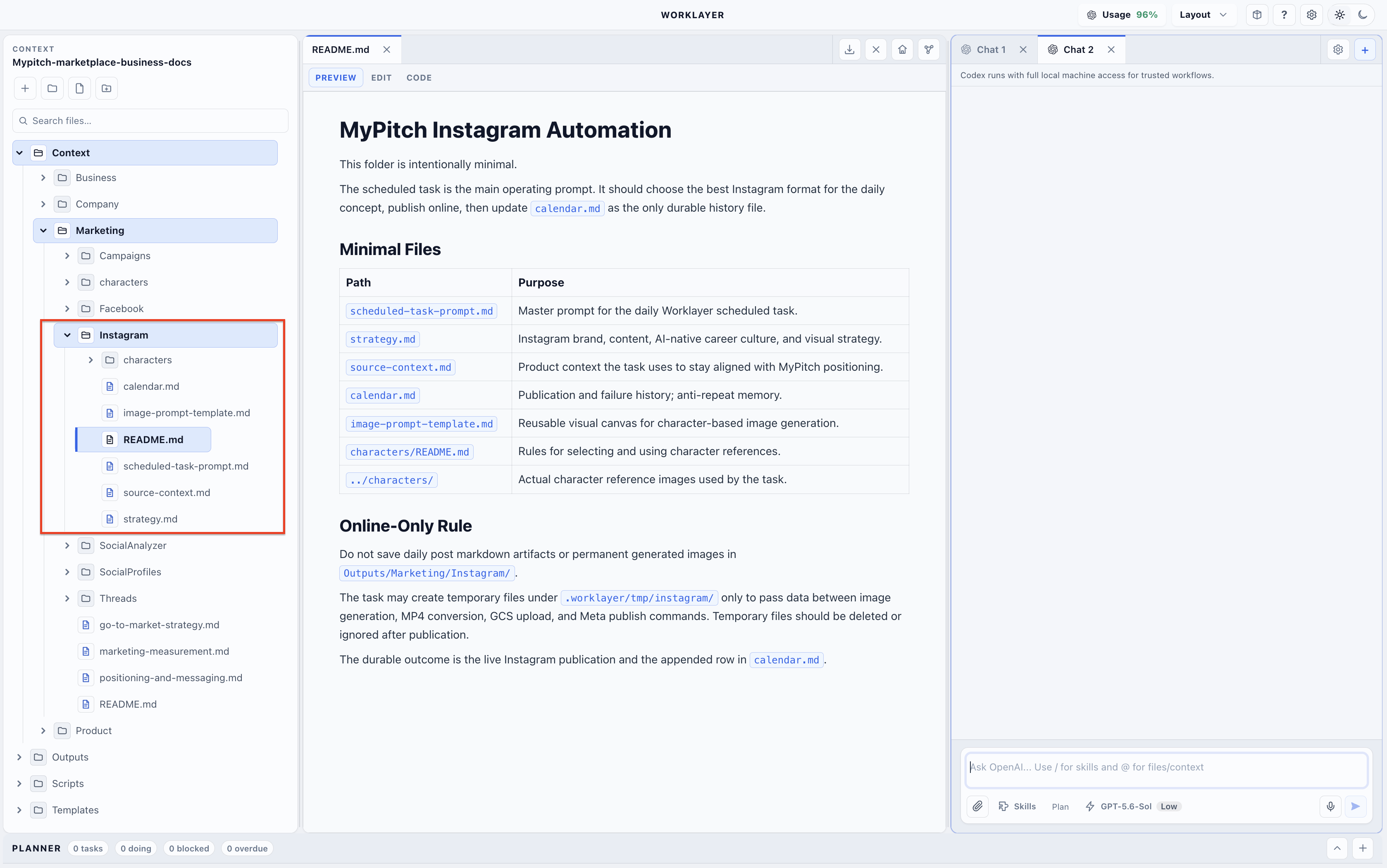Click the new folder icon in Context toolbar
This screenshot has height=868, width=1387.
pyautogui.click(x=52, y=88)
